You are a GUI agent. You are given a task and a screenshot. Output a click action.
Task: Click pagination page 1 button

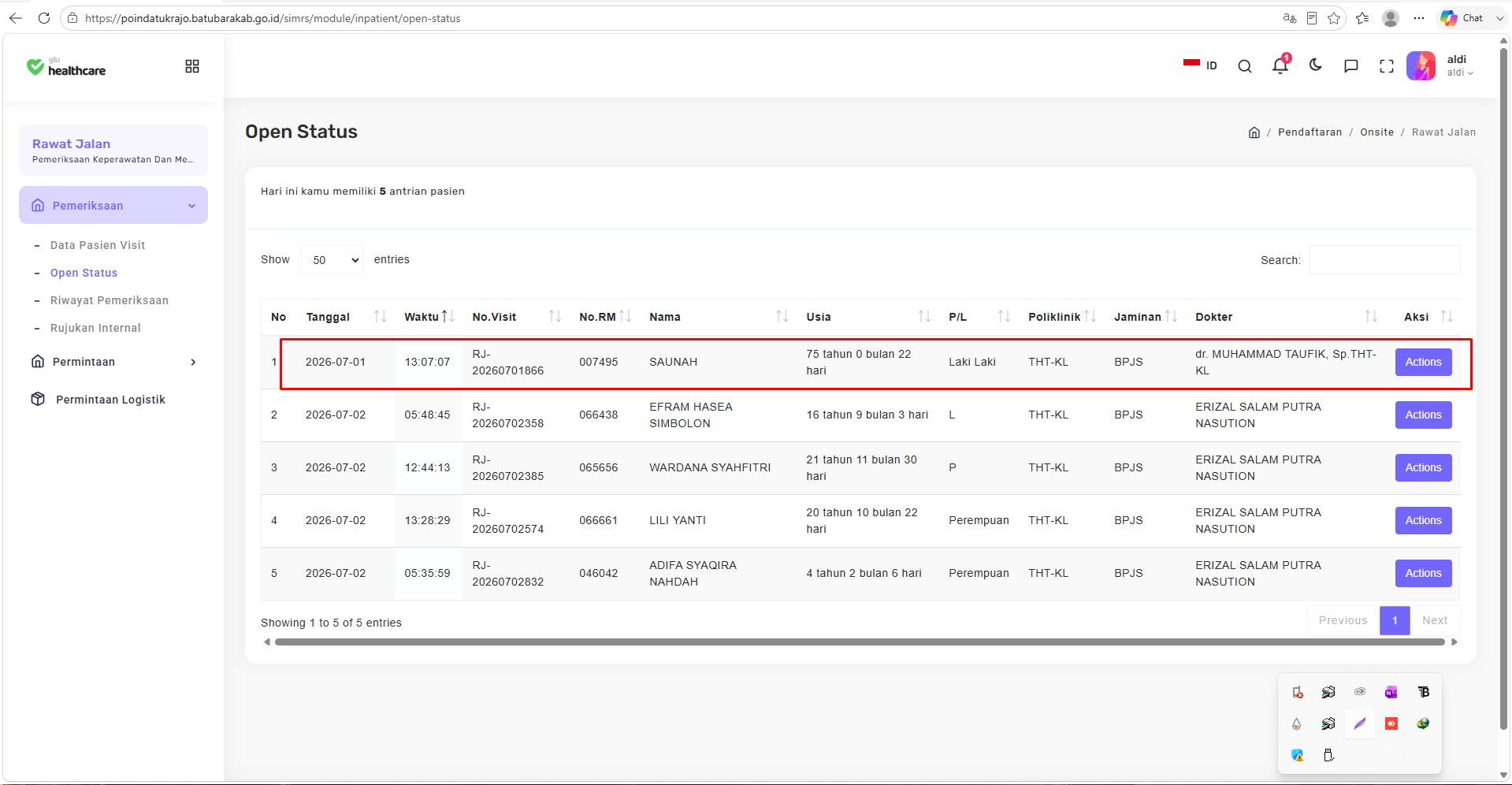coord(1395,621)
